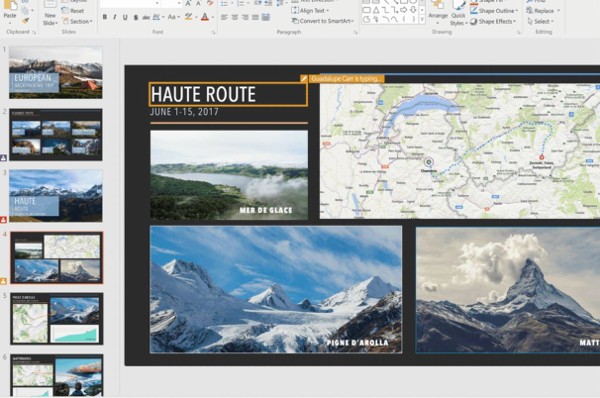Open Shape Outline dropdown
The width and height of the screenshot is (600, 398).
[x=494, y=11]
